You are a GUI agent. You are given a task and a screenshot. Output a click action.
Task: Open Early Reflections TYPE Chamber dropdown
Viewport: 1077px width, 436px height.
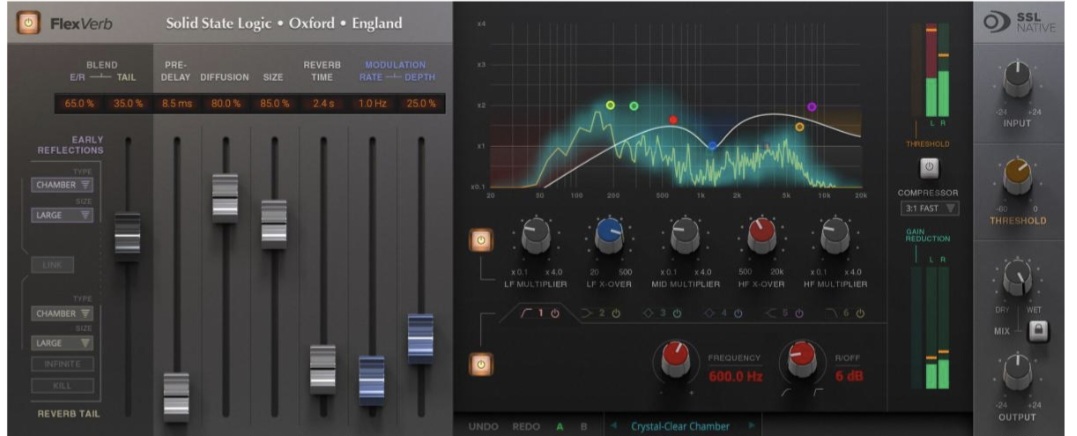(x=62, y=185)
